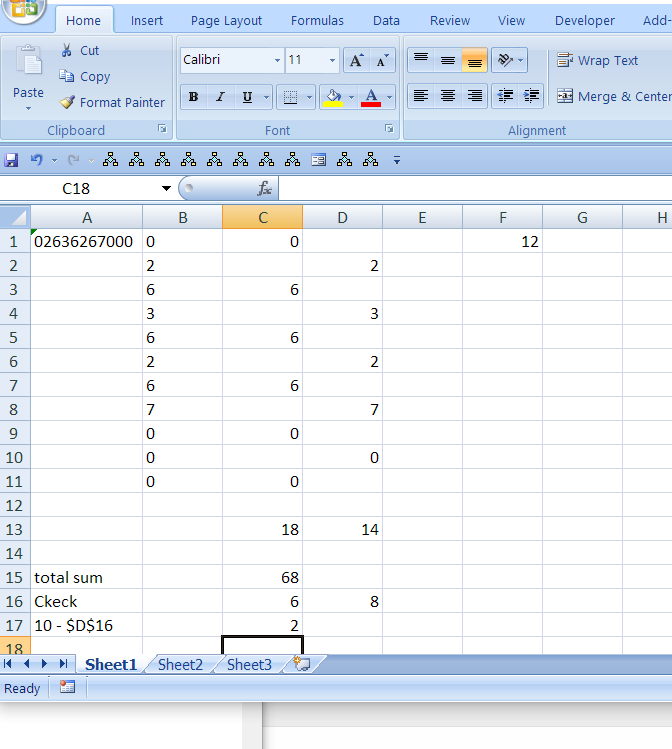Align text to the left
672x749 pixels.
pyautogui.click(x=421, y=96)
